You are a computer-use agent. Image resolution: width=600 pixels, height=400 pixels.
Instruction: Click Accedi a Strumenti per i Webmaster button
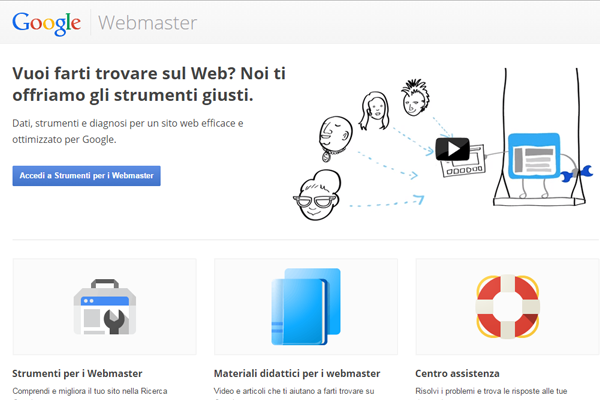[86, 176]
